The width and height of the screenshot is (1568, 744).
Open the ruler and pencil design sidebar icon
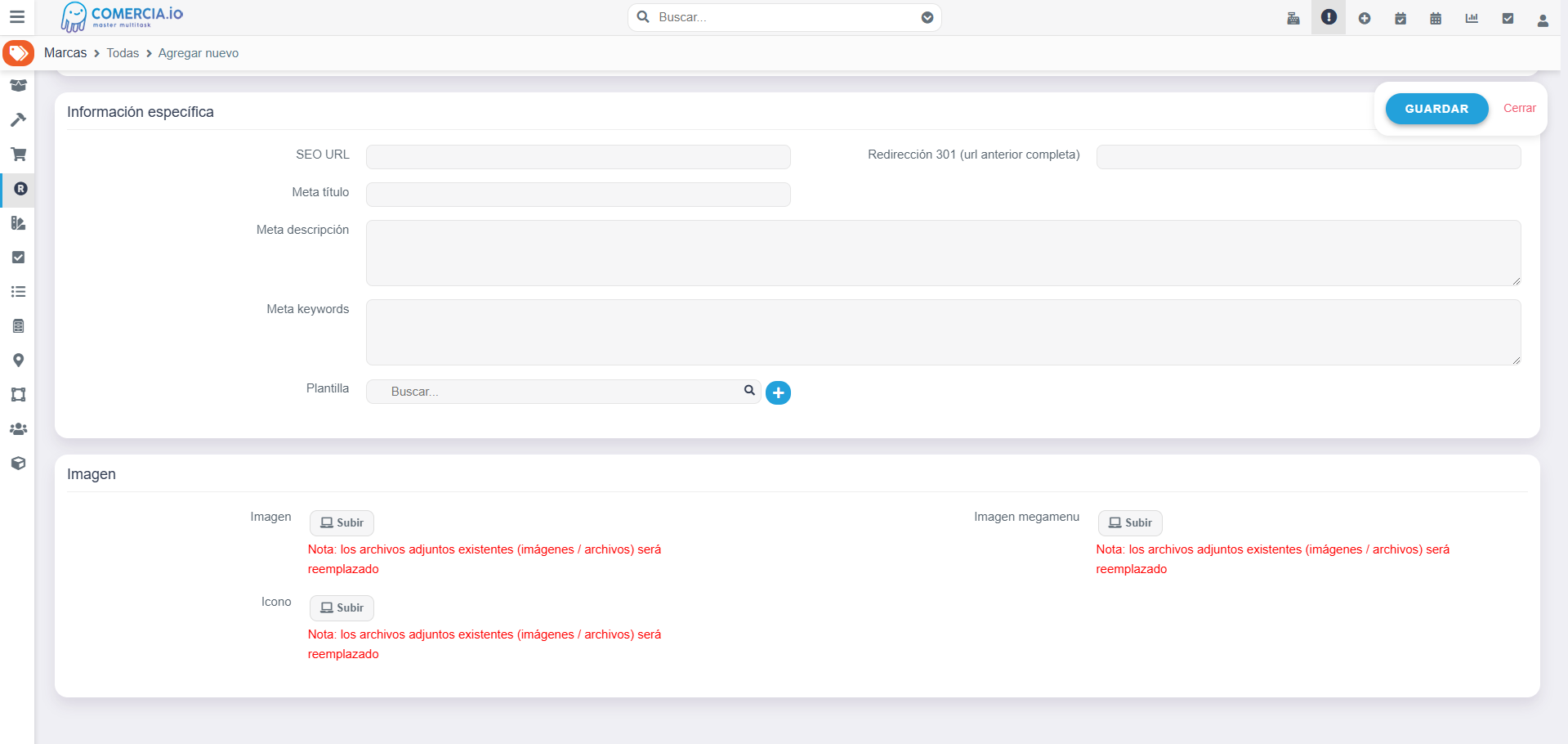18,222
